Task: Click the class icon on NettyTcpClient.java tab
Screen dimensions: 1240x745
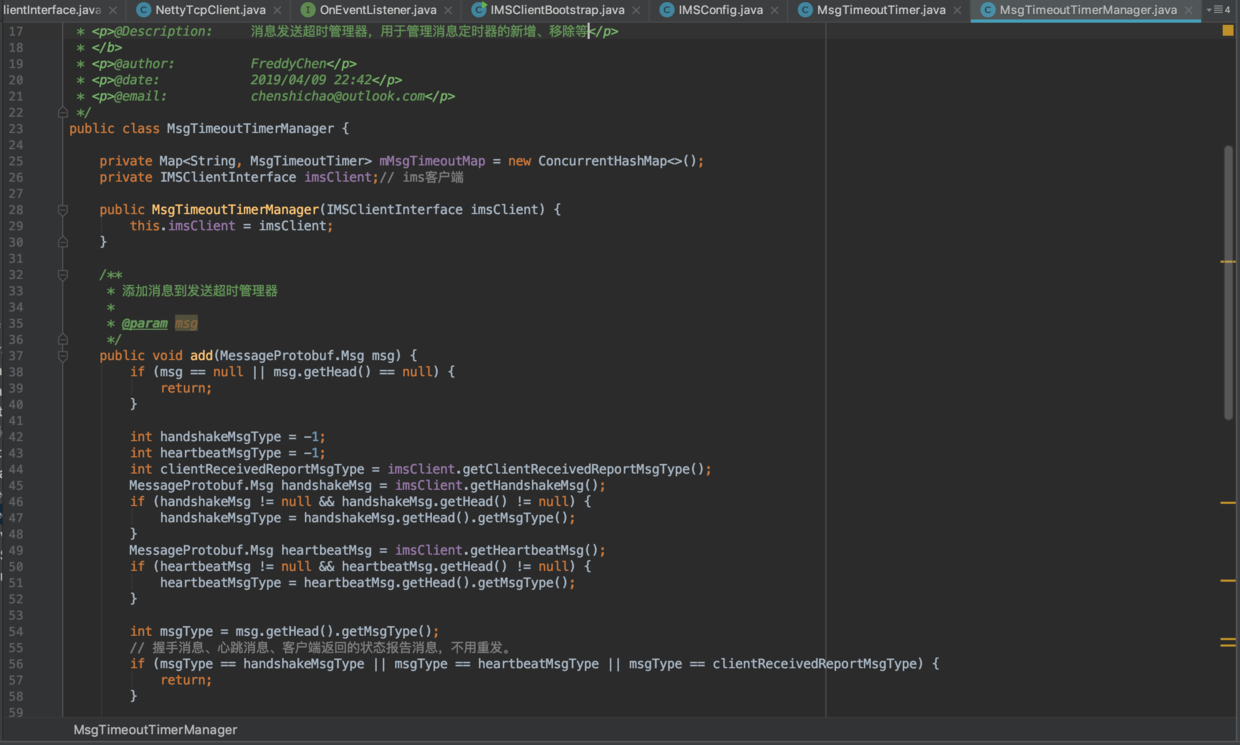Action: [x=143, y=10]
